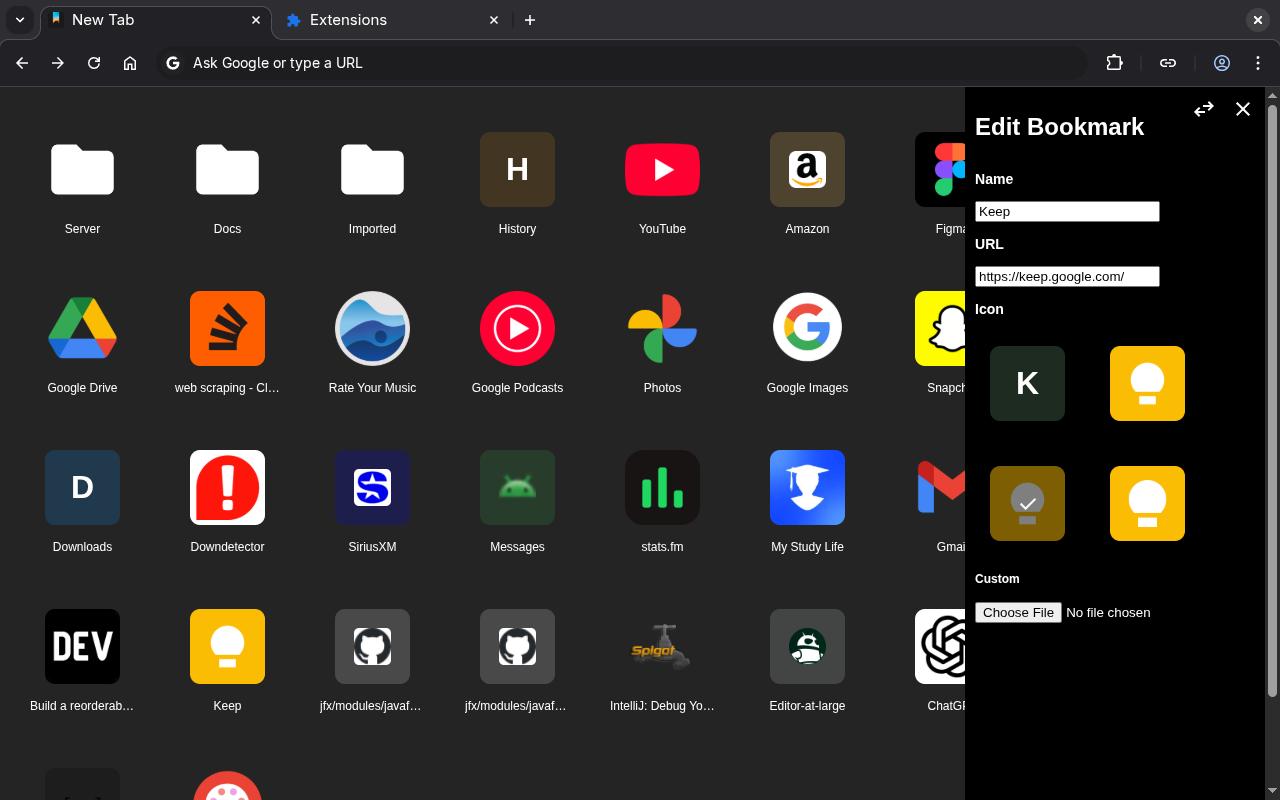Open the YouTube bookmark
The height and width of the screenshot is (800, 1280).
(x=662, y=170)
